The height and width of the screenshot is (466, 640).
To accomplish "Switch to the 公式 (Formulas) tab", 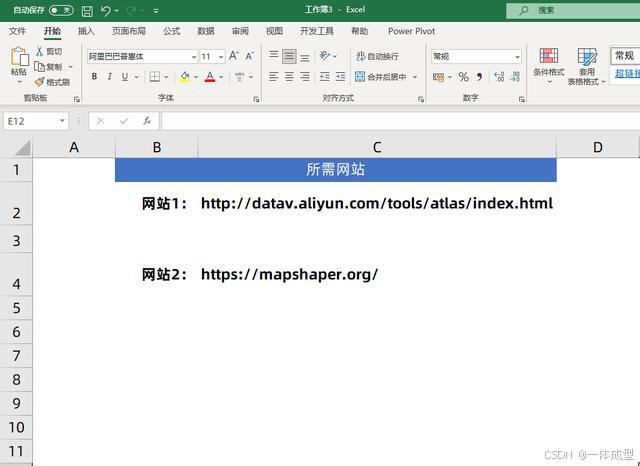I will [171, 31].
